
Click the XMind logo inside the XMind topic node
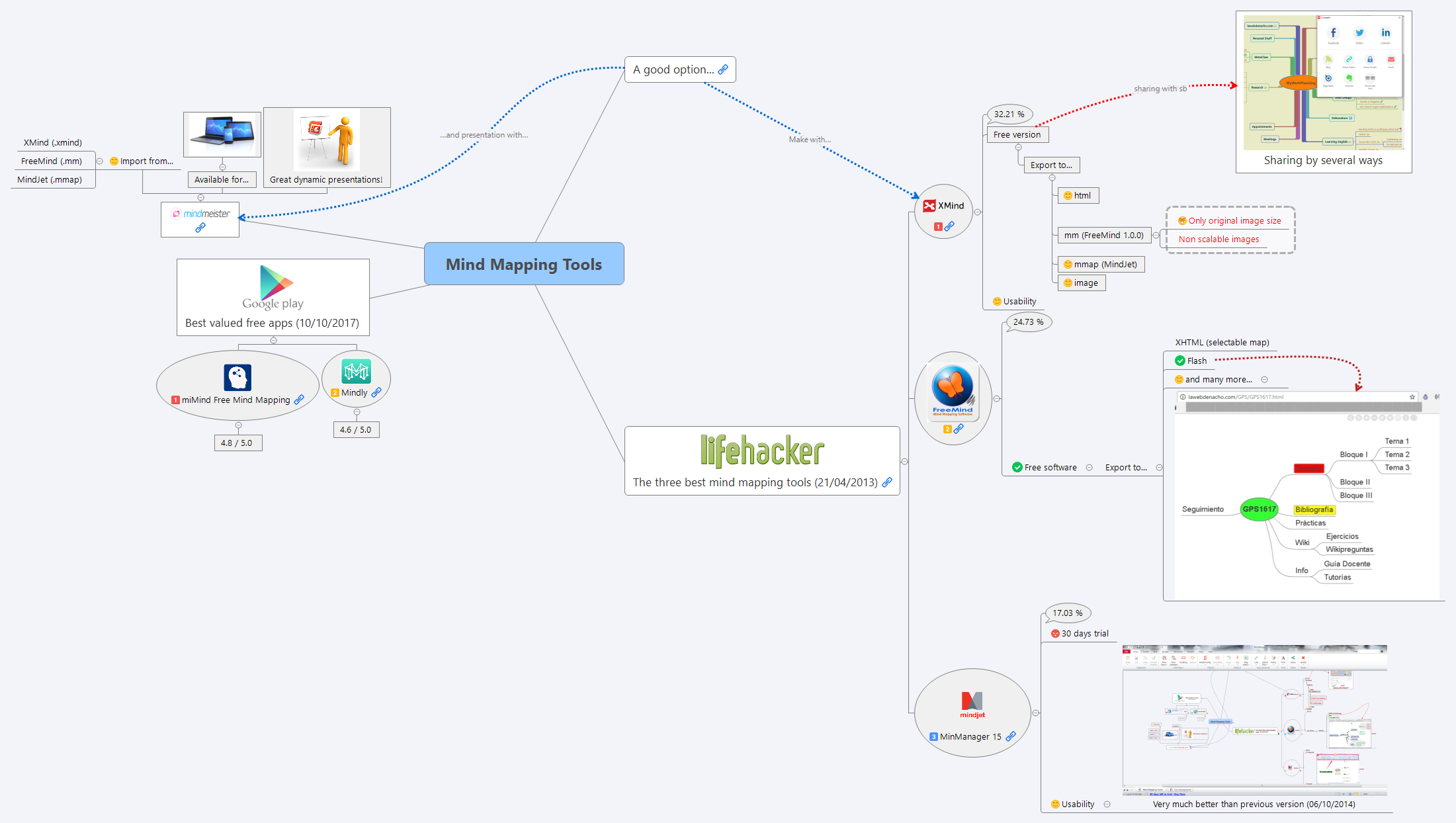(x=930, y=206)
